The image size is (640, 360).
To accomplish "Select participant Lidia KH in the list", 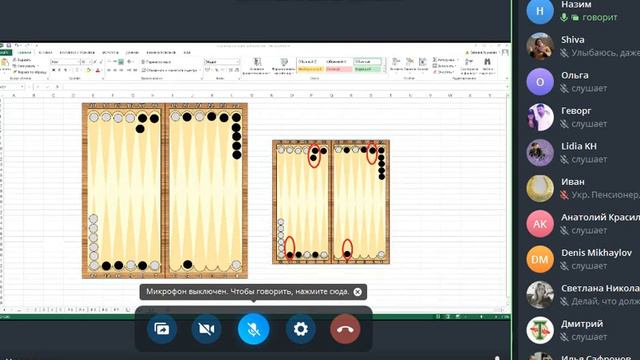I will point(579,153).
